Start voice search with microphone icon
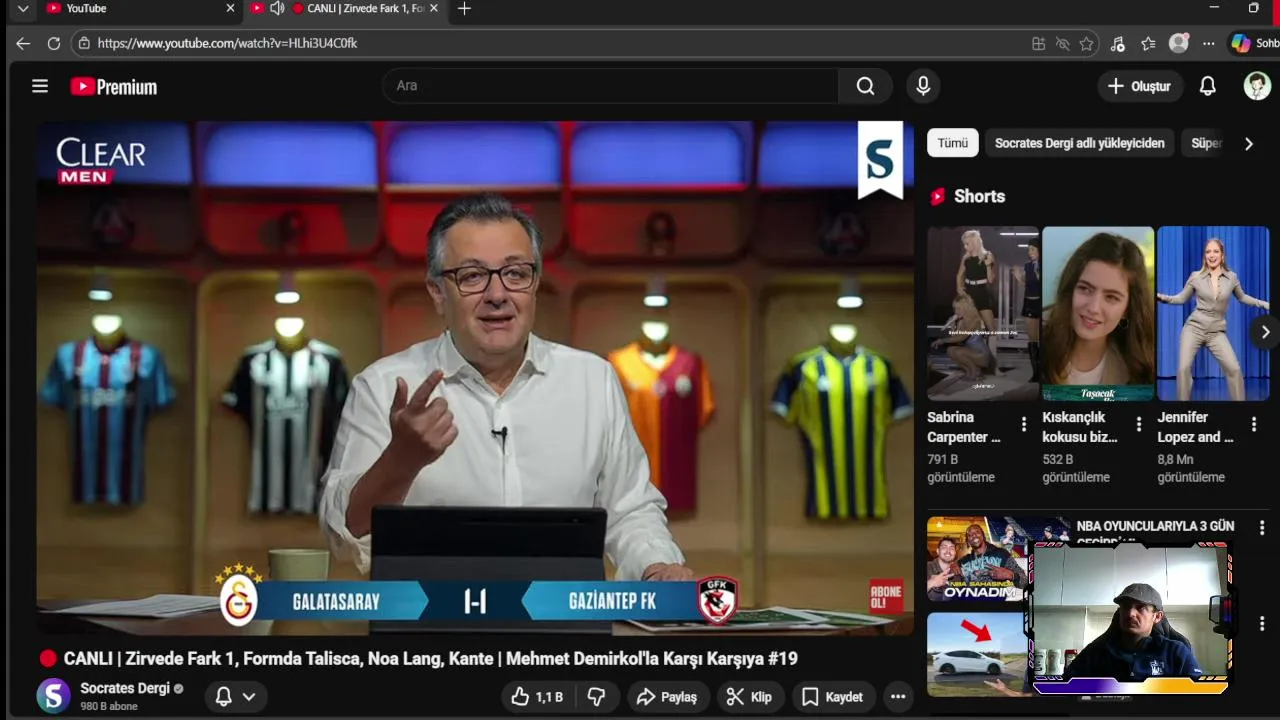Viewport: 1280px width, 720px height. (923, 86)
